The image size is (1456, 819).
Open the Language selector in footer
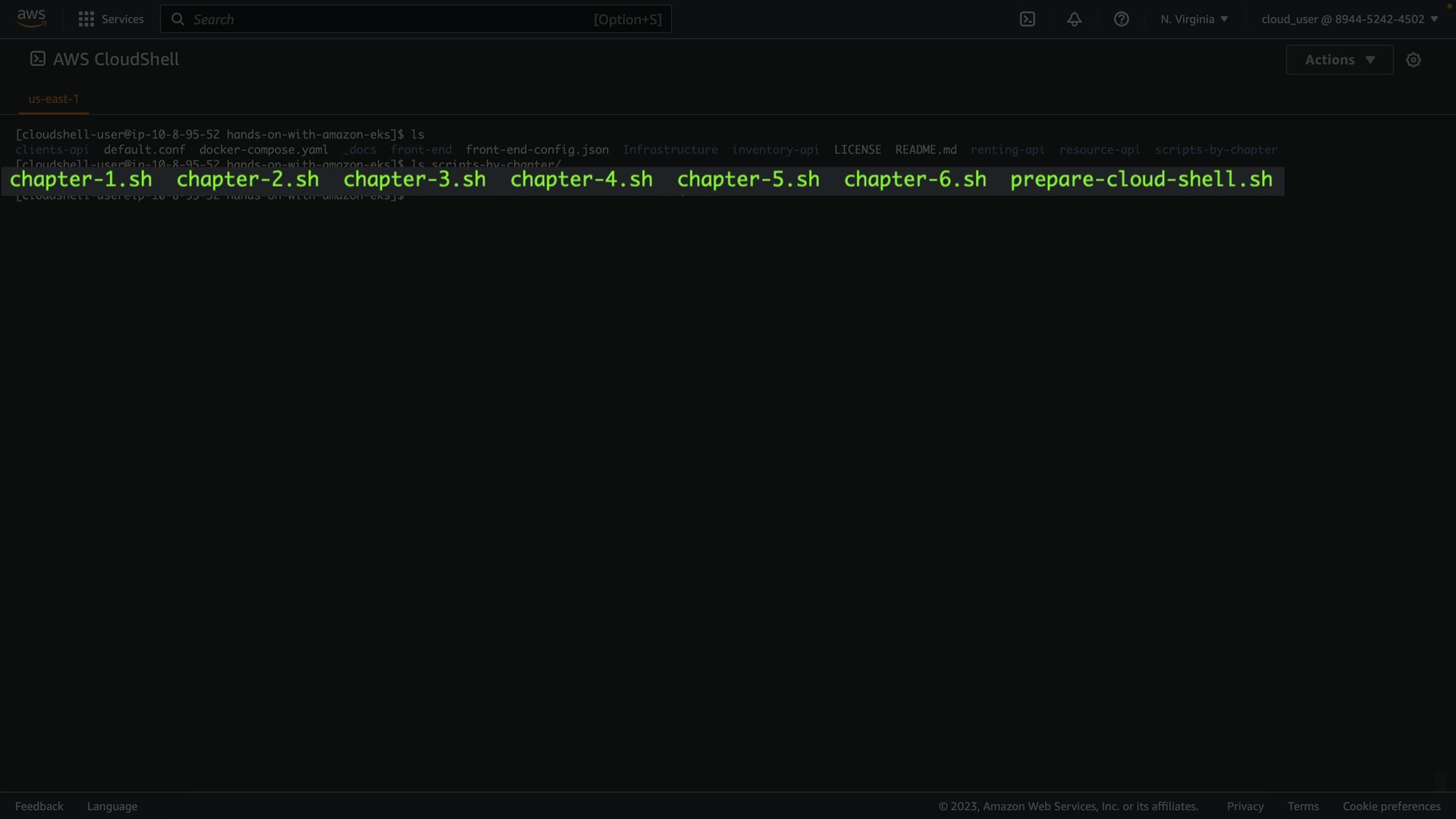[112, 806]
